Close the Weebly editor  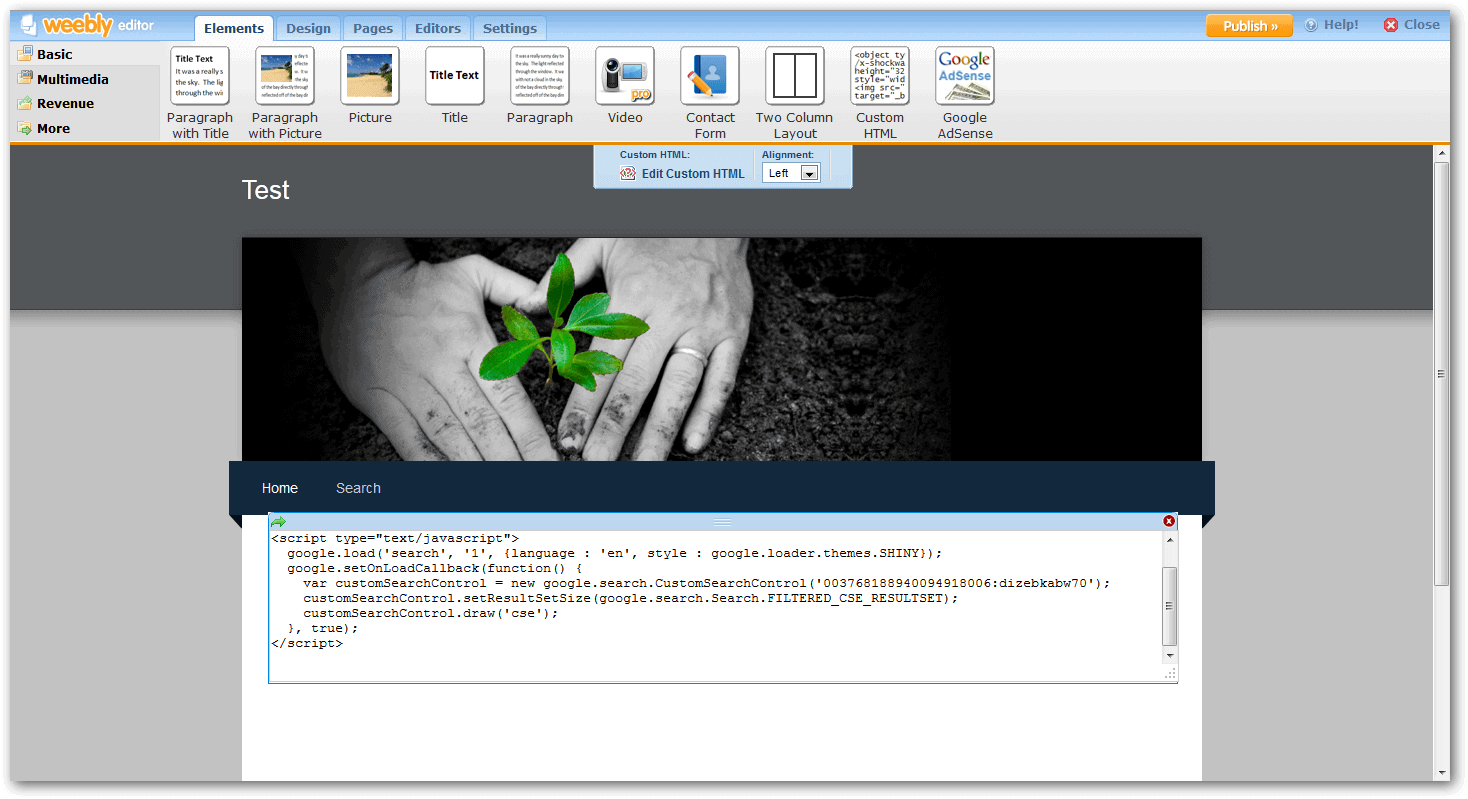(1411, 25)
